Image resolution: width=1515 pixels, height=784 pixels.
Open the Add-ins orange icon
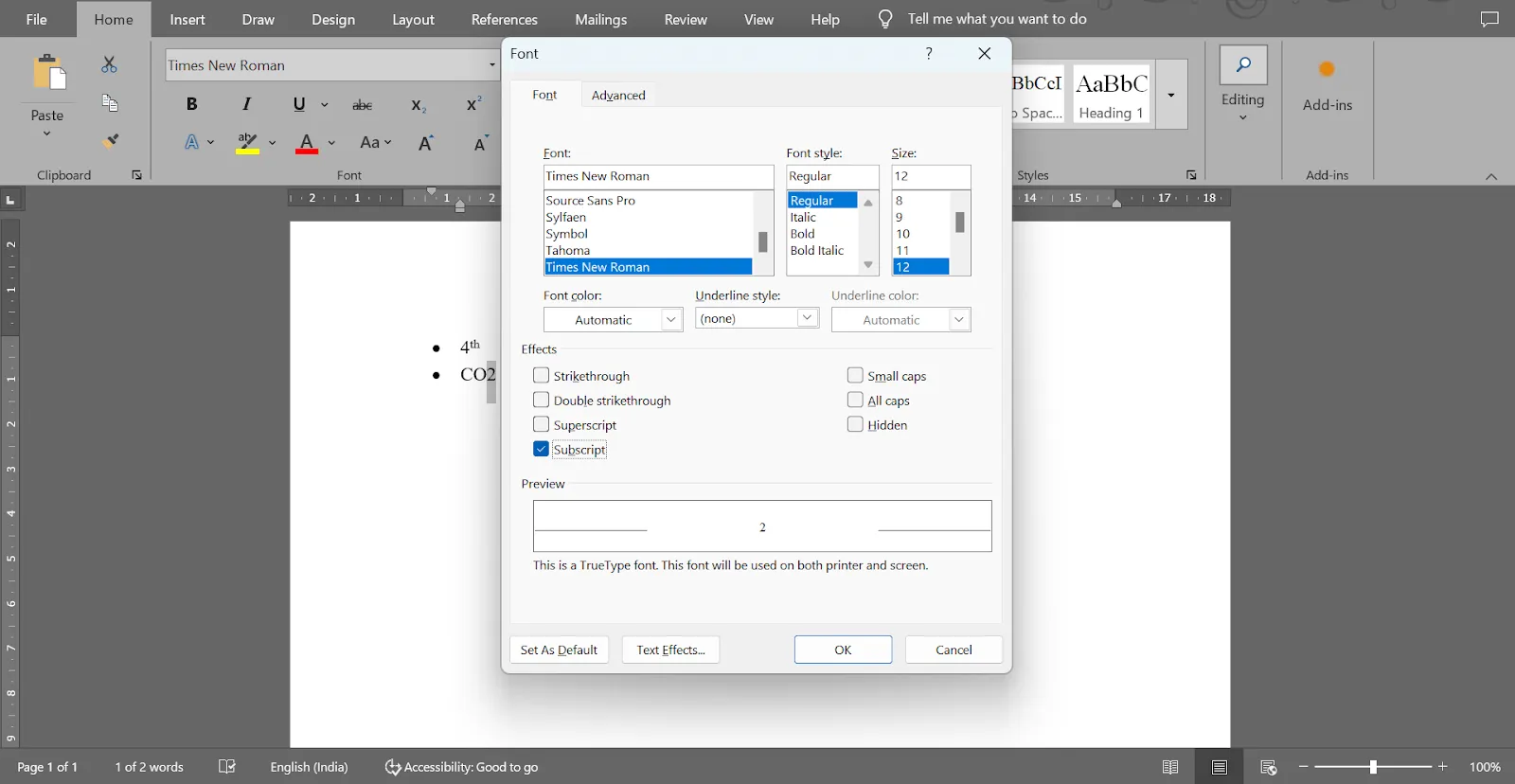1328,69
